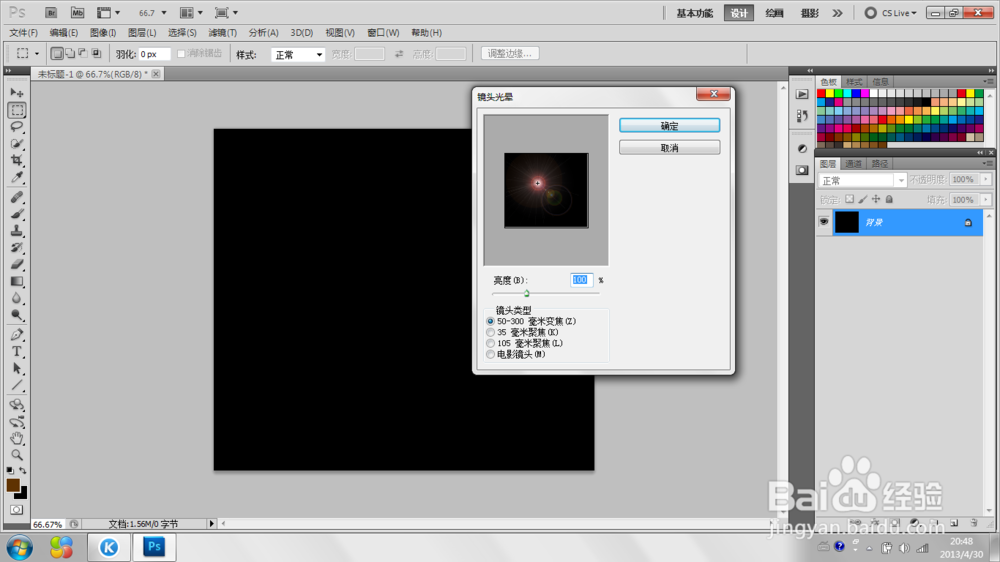Image resolution: width=1000 pixels, height=562 pixels.
Task: Select the 3D Rotate tool
Action: tap(17, 405)
